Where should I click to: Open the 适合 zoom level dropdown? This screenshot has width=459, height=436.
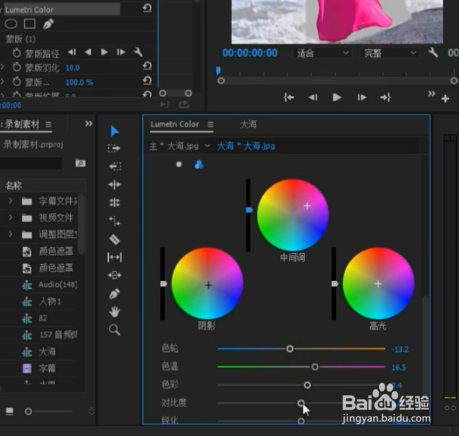click(322, 53)
